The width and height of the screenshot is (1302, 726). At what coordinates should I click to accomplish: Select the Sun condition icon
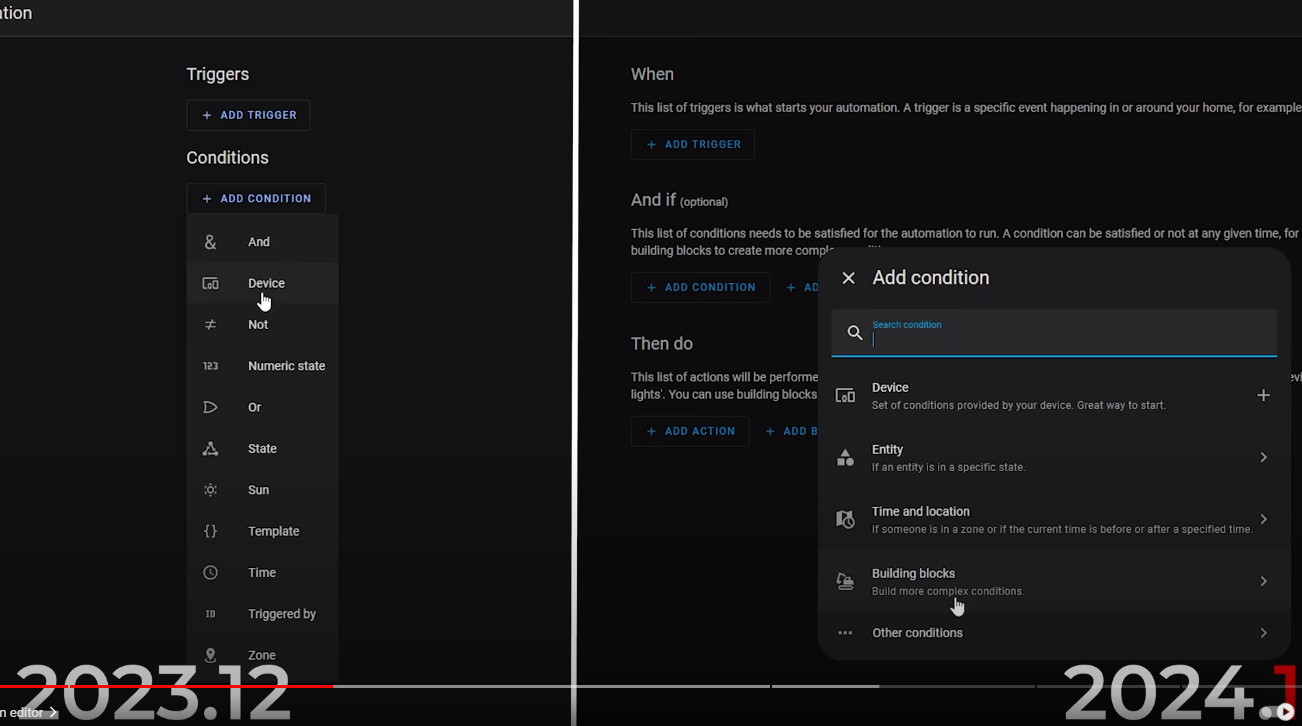[x=210, y=490]
